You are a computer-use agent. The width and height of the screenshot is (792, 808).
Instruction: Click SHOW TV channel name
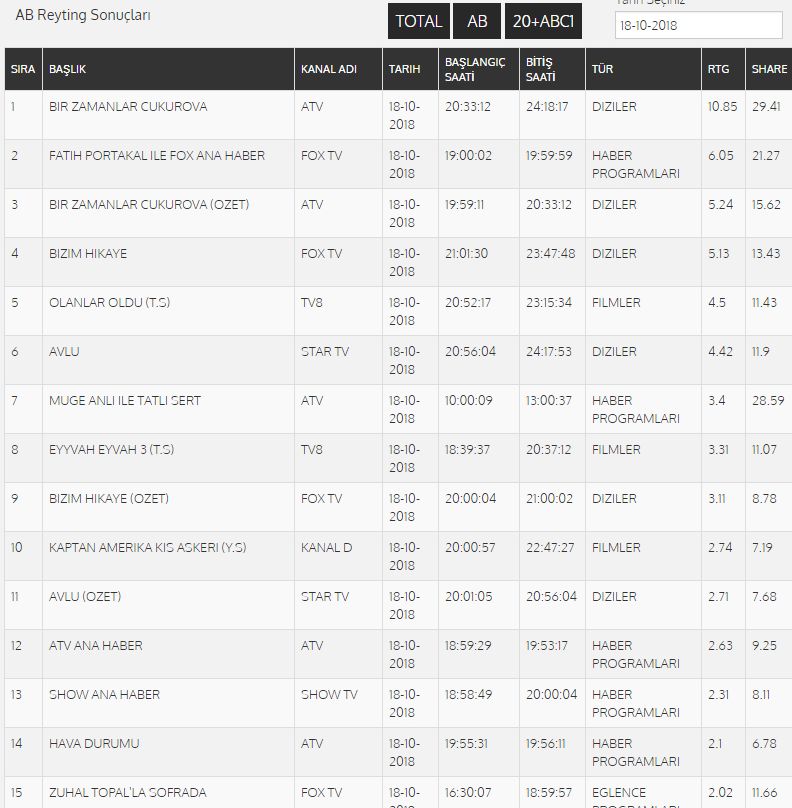pos(329,694)
